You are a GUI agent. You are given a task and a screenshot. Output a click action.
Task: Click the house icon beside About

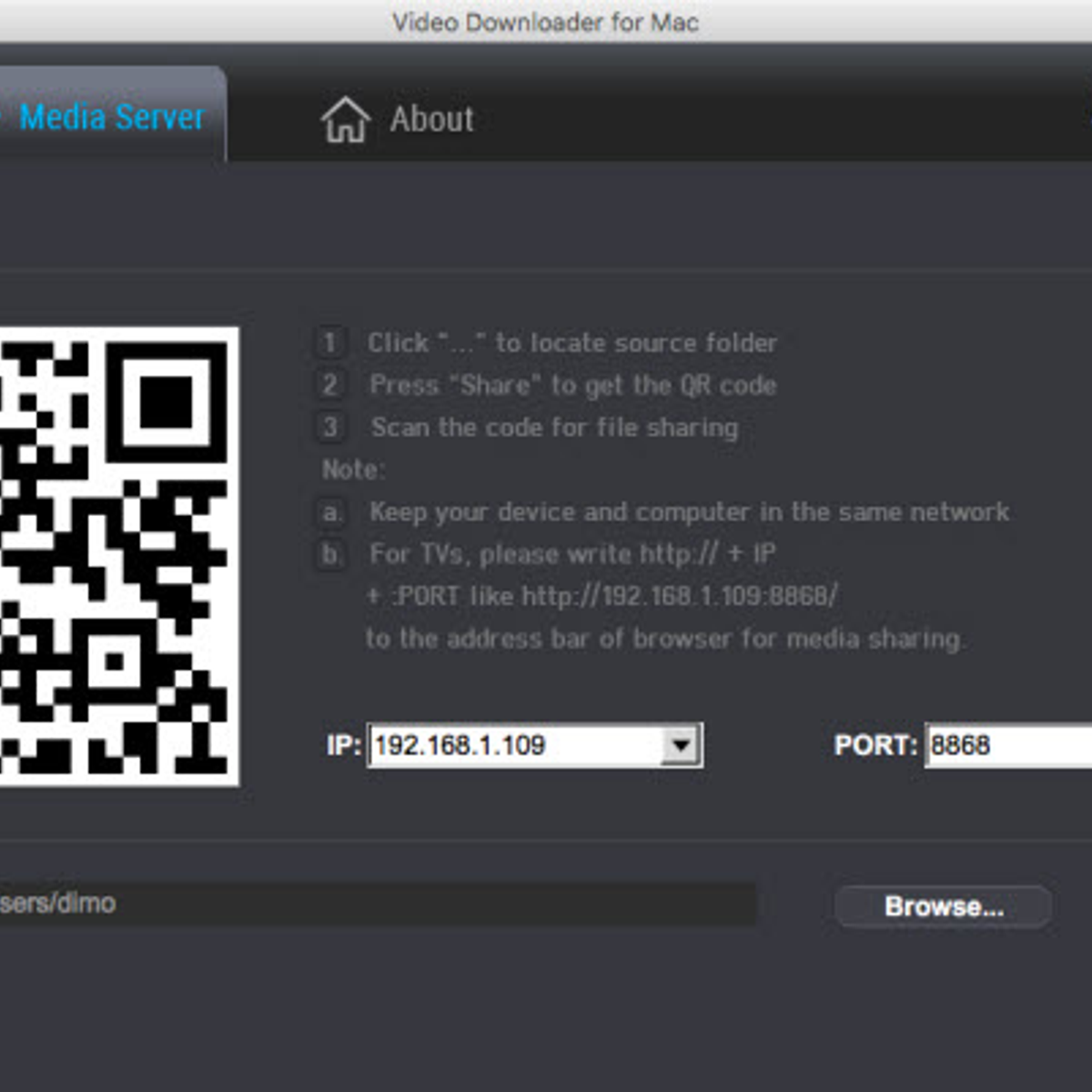[x=345, y=119]
